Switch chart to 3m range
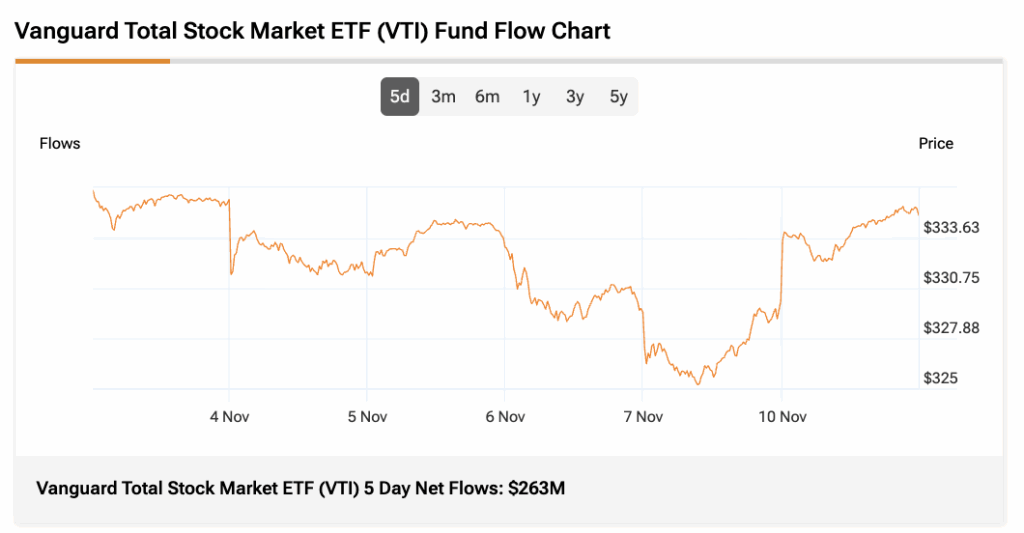 coord(443,97)
